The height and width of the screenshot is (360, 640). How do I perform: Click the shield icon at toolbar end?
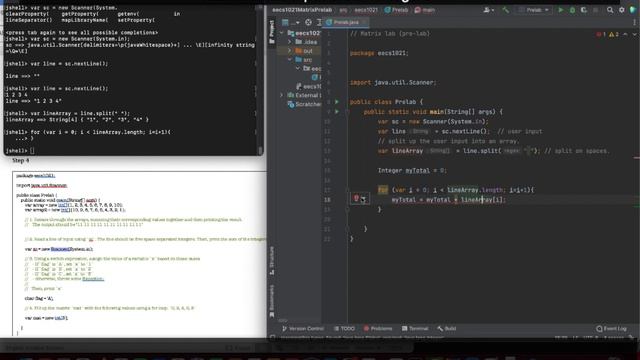pyautogui.click(x=633, y=10)
